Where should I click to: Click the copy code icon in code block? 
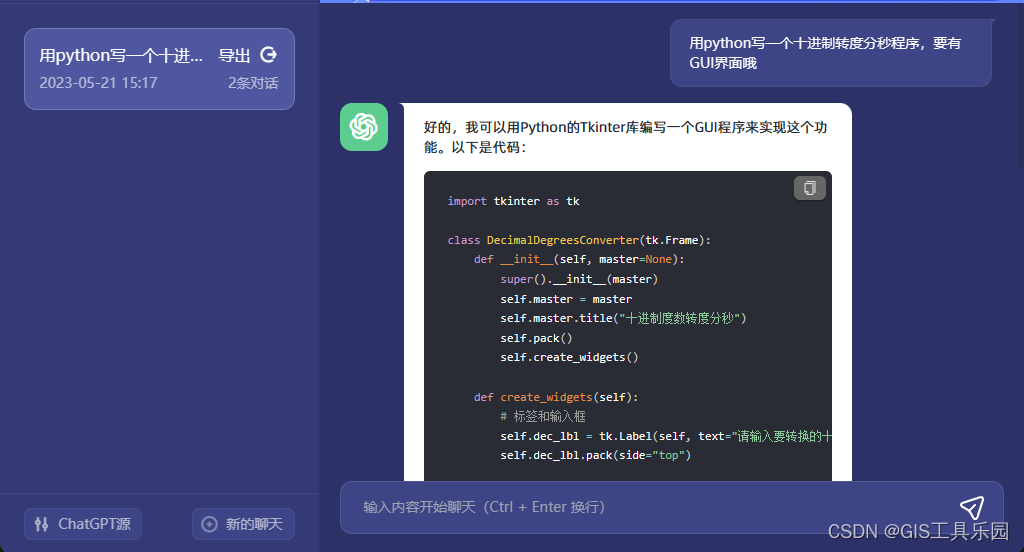pos(810,188)
